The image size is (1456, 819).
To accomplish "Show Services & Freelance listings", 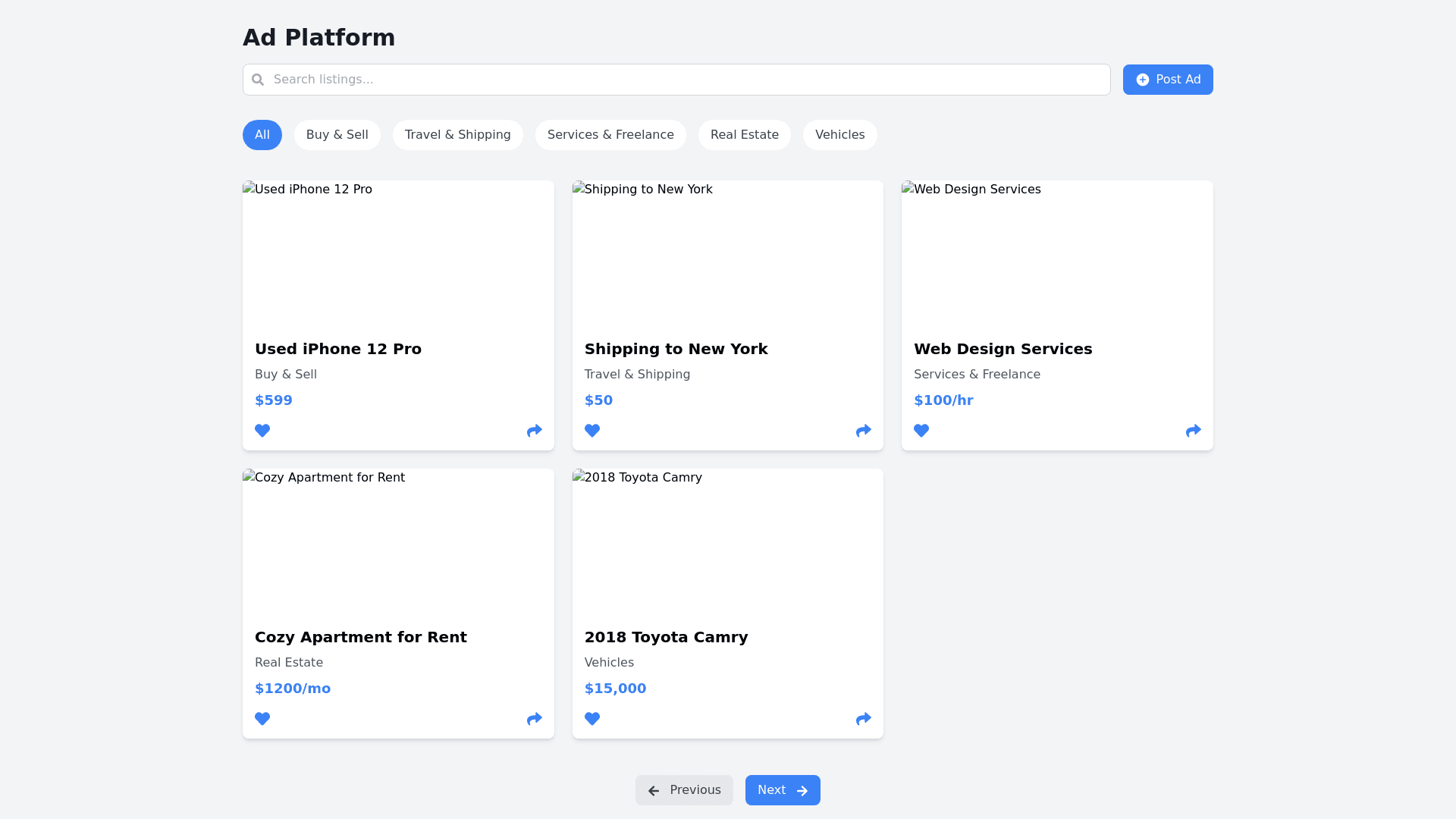I will [x=610, y=135].
